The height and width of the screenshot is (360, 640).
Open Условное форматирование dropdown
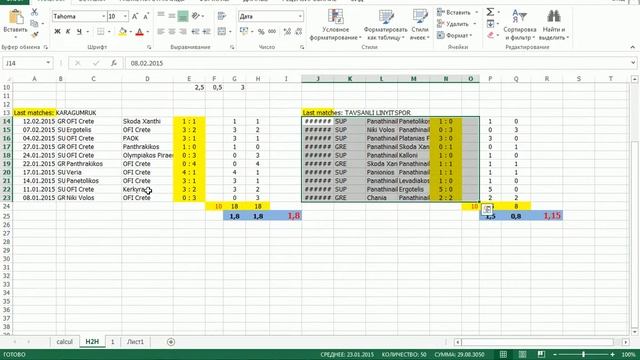pos(335,24)
